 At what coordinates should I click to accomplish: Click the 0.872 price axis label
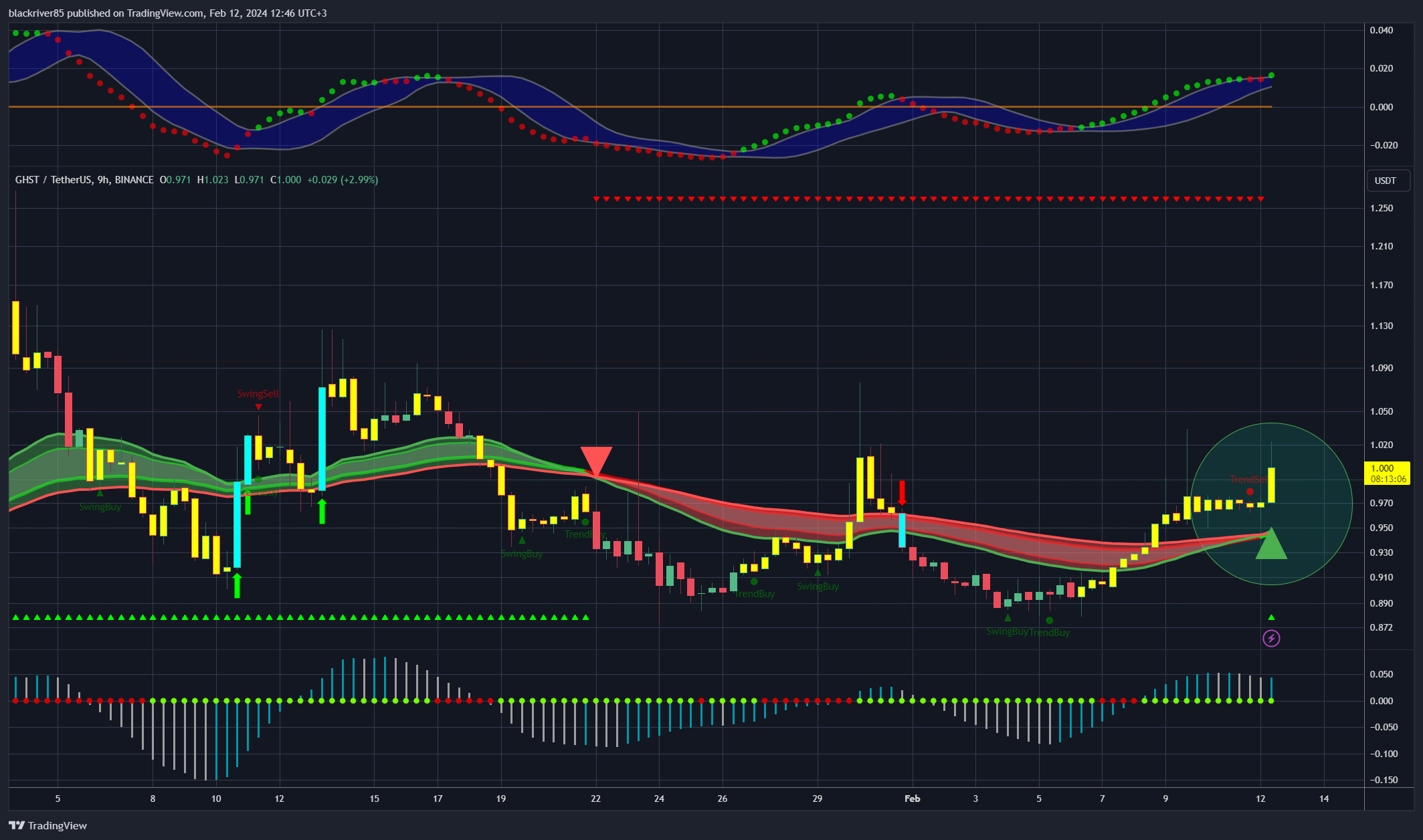1382,627
